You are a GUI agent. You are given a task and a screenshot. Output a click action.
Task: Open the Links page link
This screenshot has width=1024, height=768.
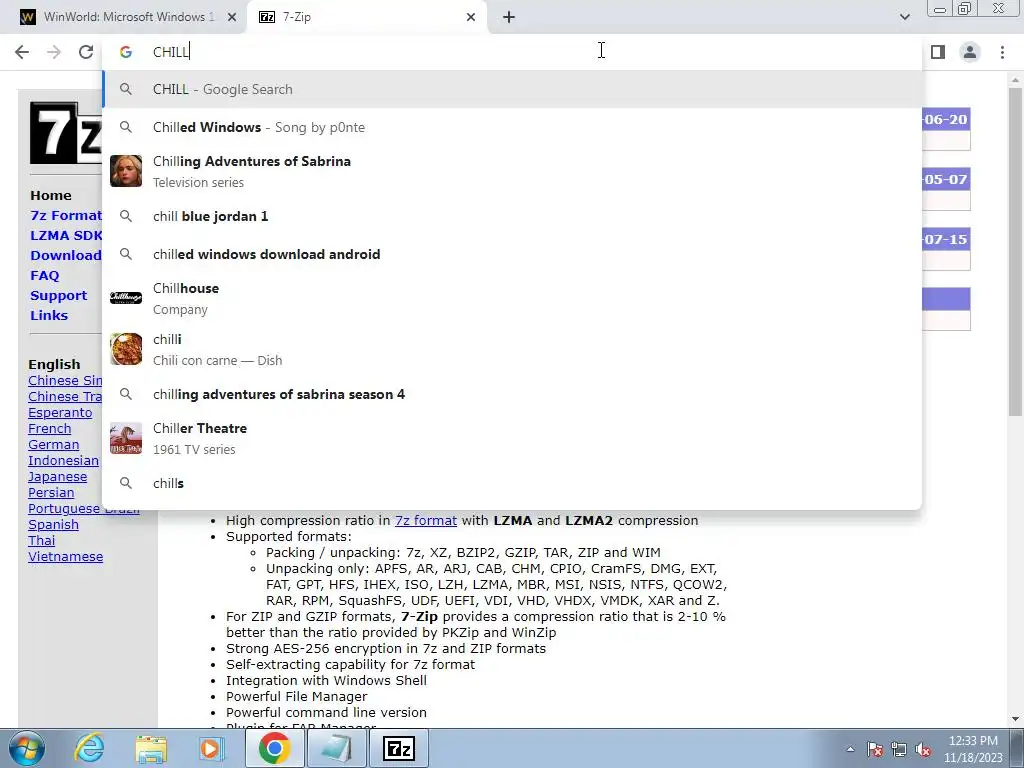click(x=49, y=315)
